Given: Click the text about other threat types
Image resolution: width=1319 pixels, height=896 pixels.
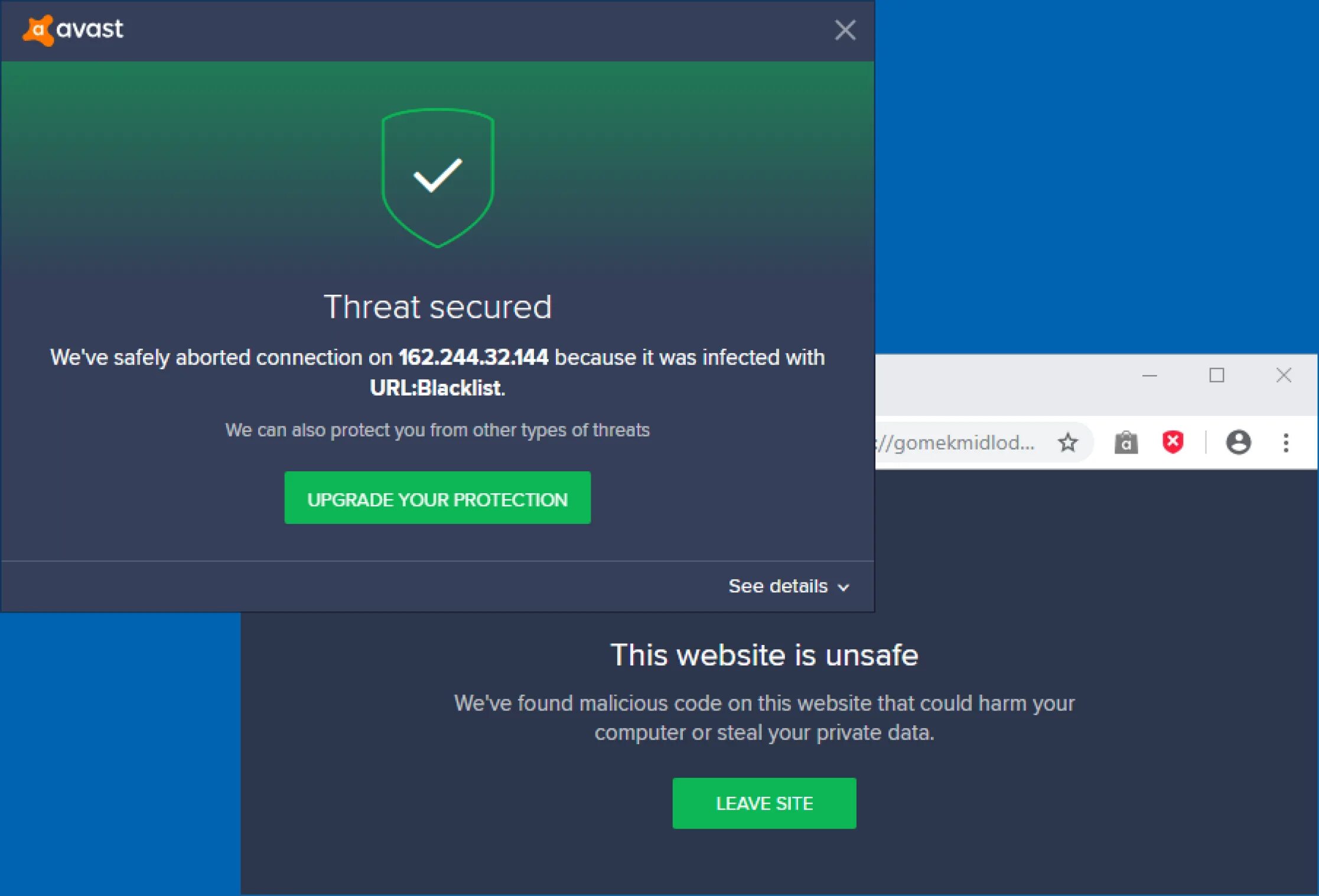Looking at the screenshot, I should (437, 430).
